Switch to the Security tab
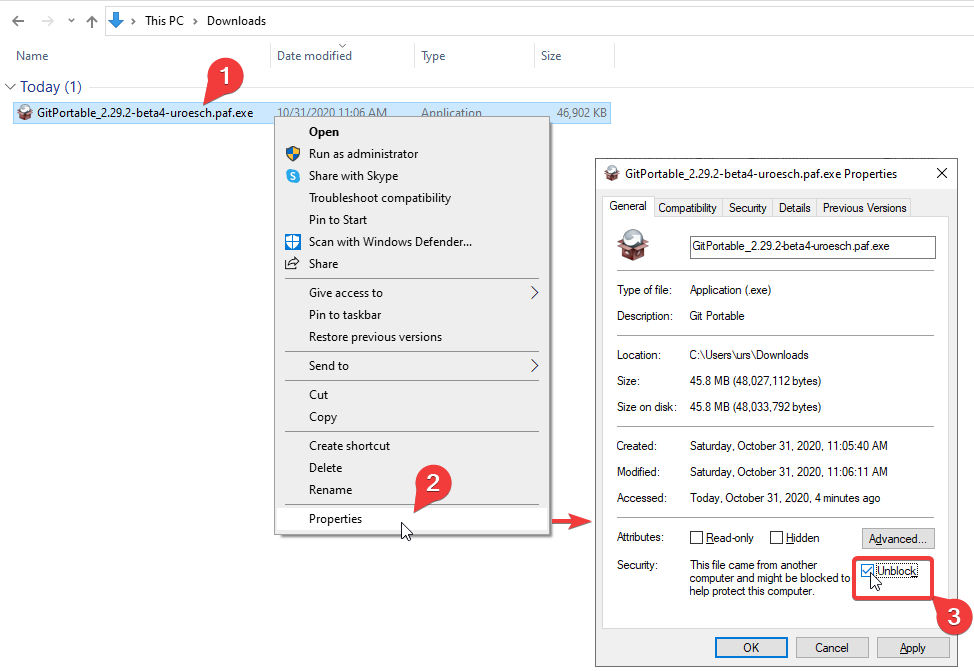This screenshot has width=974, height=671. pos(747,208)
